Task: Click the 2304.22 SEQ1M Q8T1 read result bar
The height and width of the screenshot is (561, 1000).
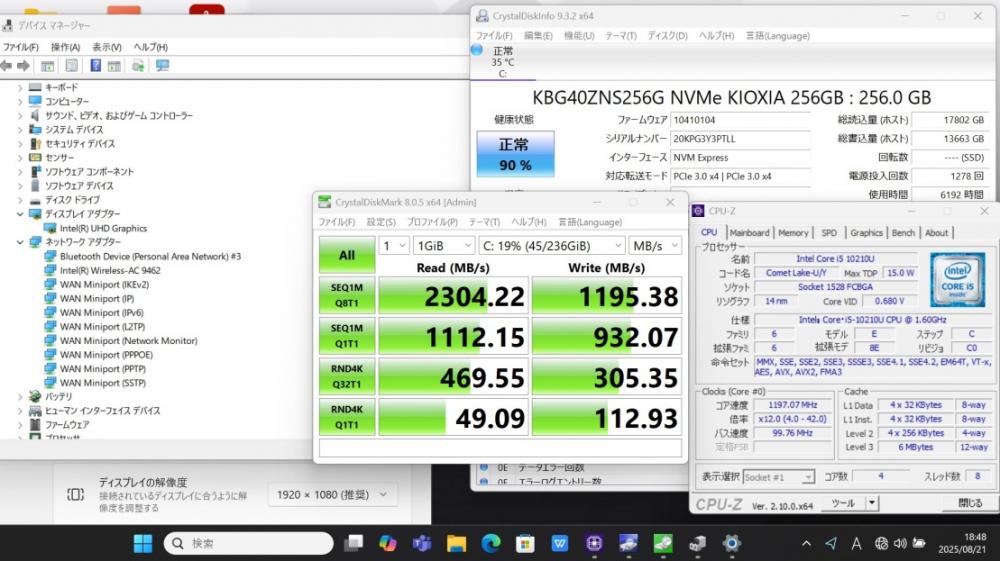Action: 453,296
